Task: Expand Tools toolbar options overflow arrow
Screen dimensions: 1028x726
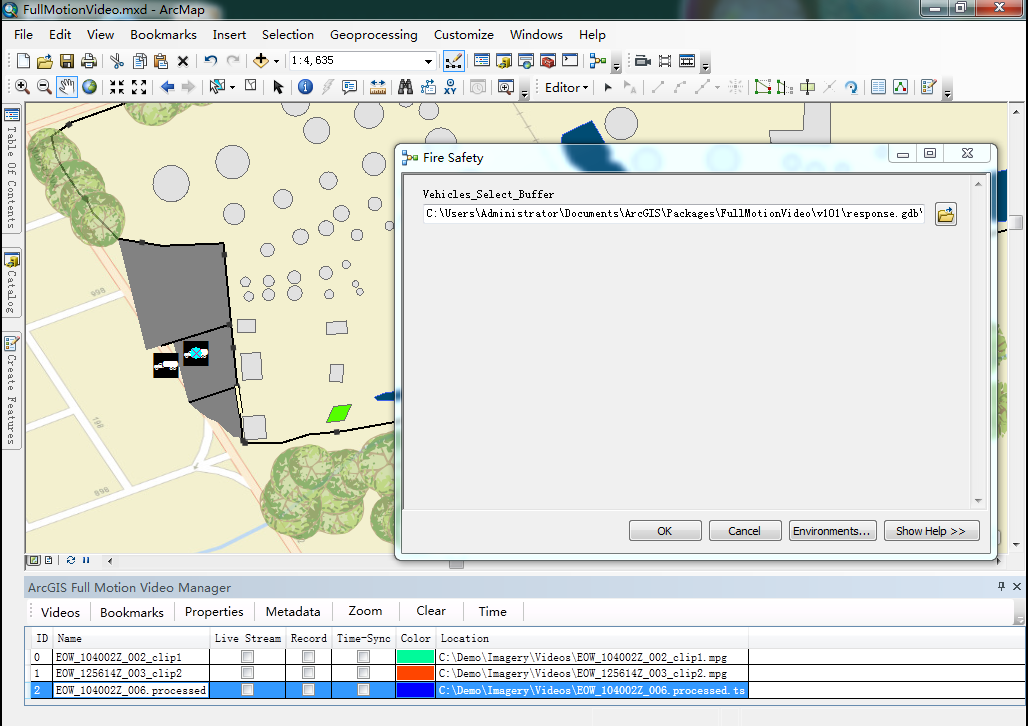Action: (x=524, y=93)
